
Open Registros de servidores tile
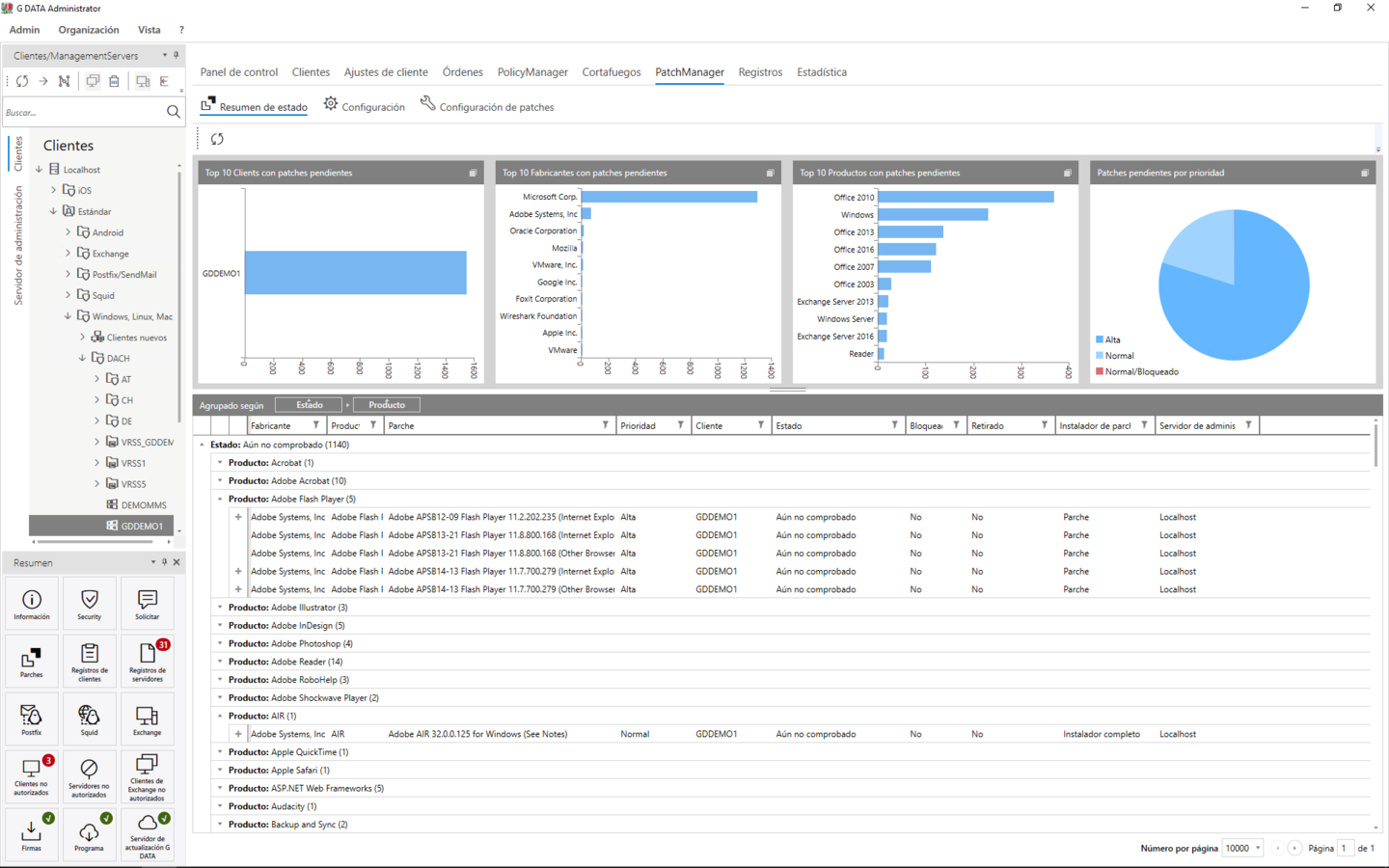147,661
